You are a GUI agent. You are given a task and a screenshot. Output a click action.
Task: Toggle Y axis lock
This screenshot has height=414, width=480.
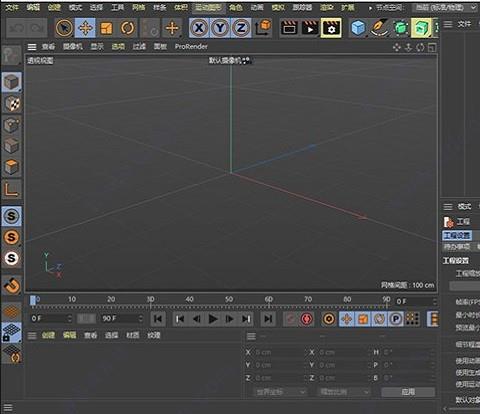[220, 28]
